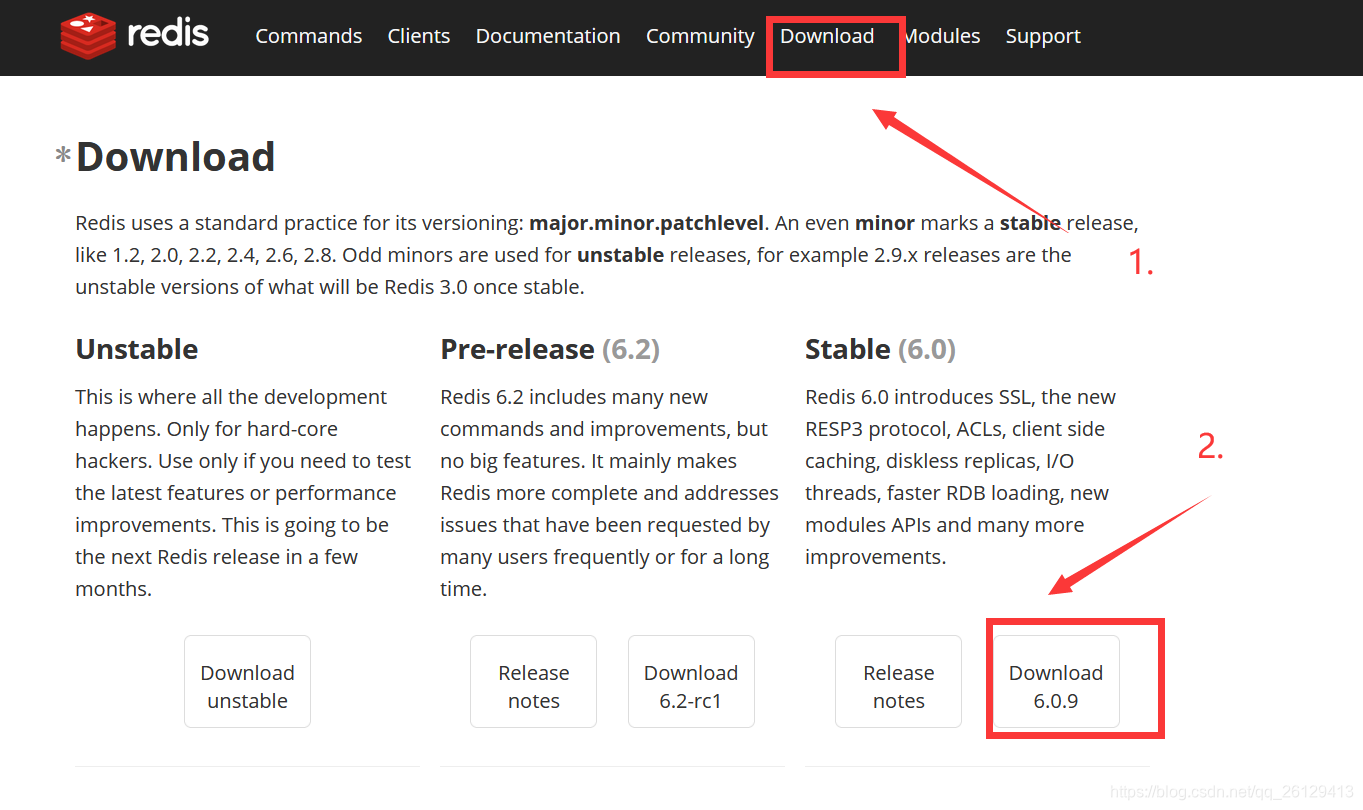Open the Community nav link
The width and height of the screenshot is (1363, 810).
(700, 37)
